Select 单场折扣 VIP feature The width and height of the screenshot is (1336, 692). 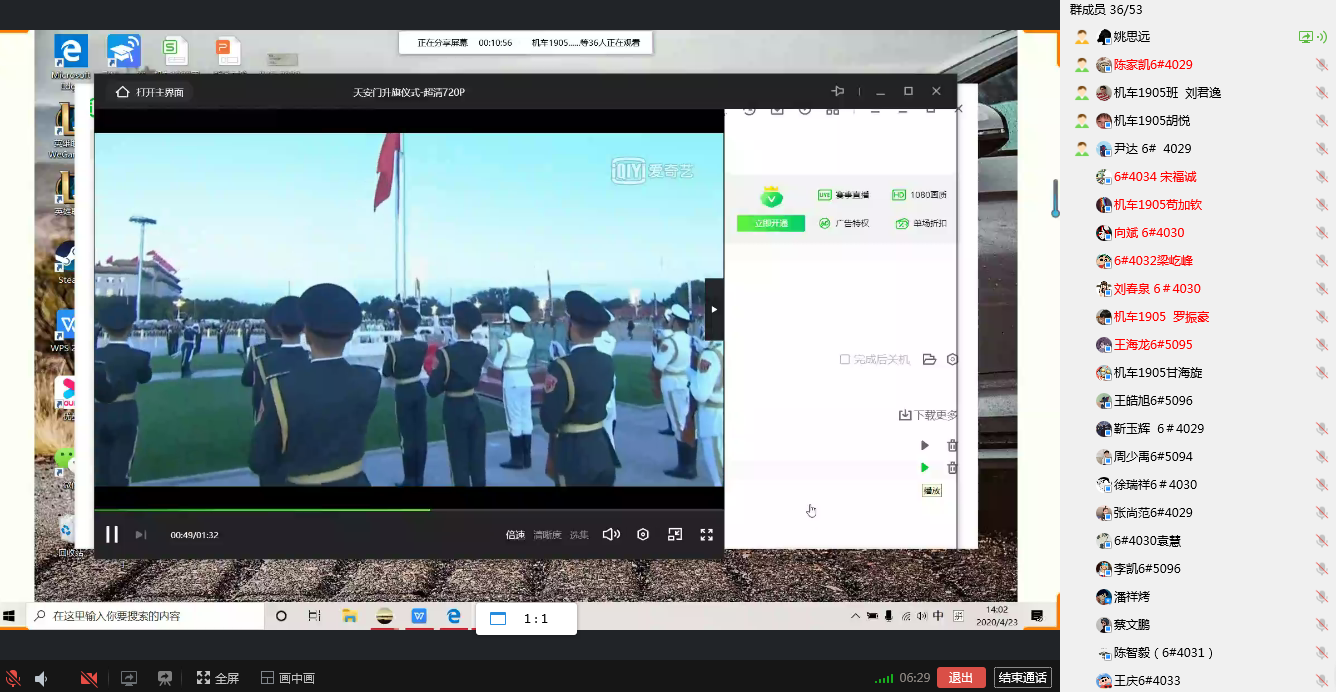click(x=921, y=223)
